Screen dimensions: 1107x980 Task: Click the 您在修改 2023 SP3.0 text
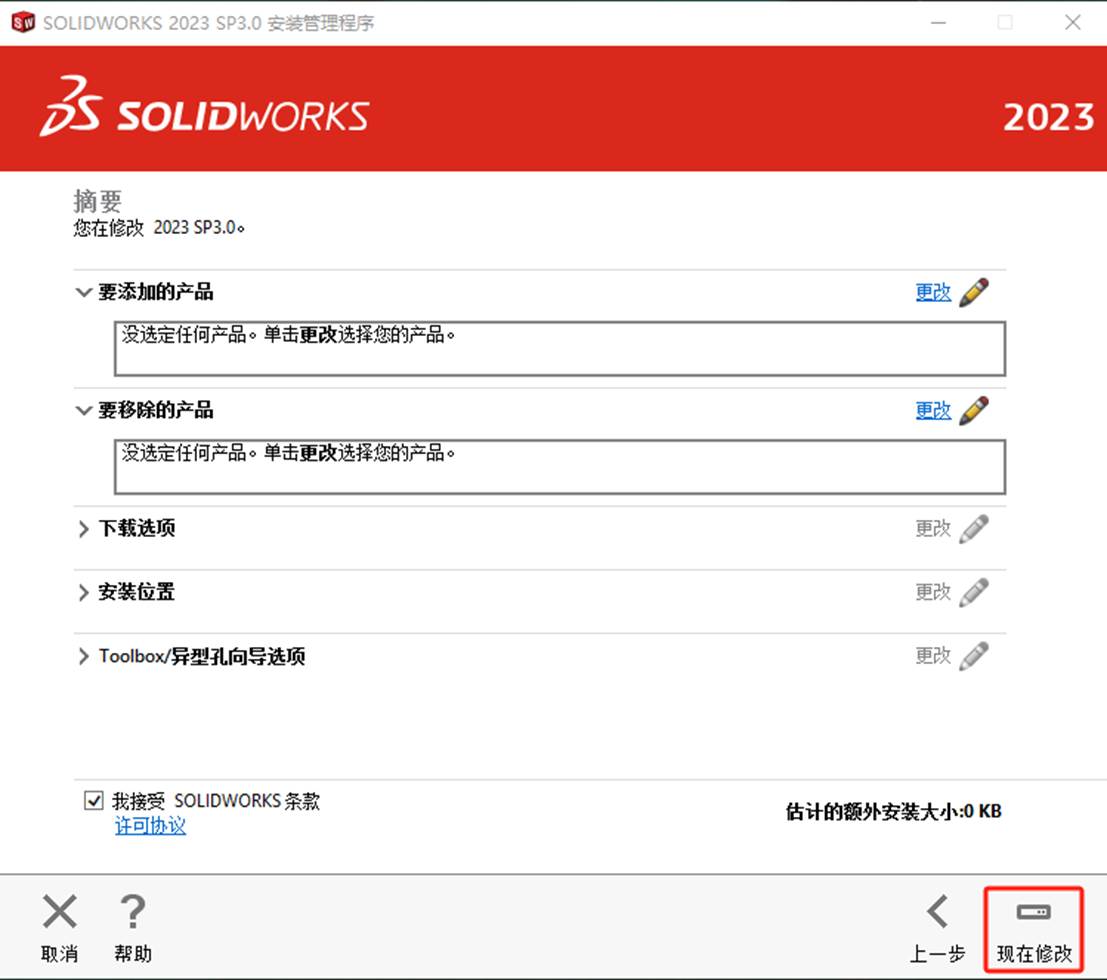[159, 227]
